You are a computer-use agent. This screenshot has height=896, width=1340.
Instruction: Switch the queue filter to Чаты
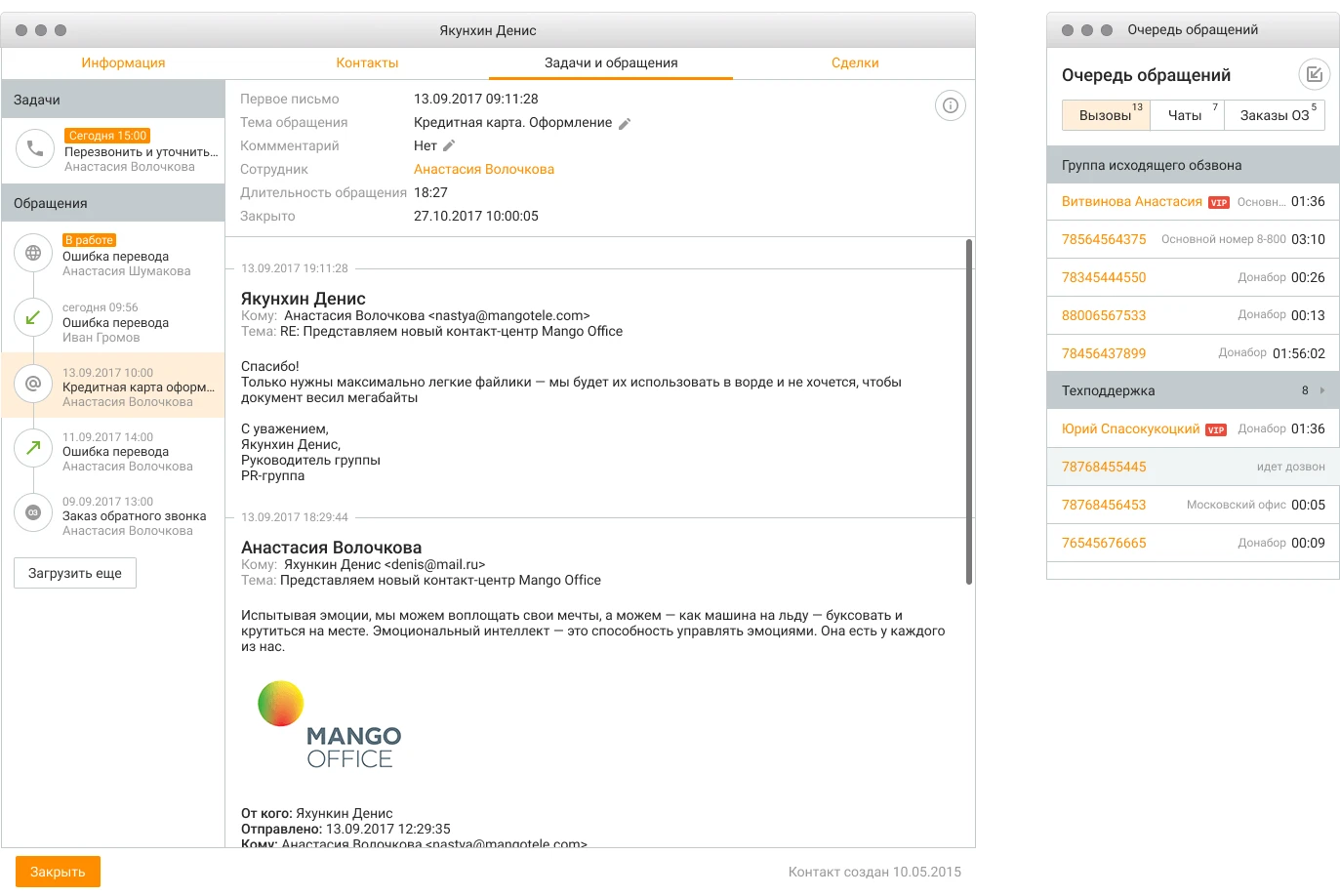tap(1186, 115)
